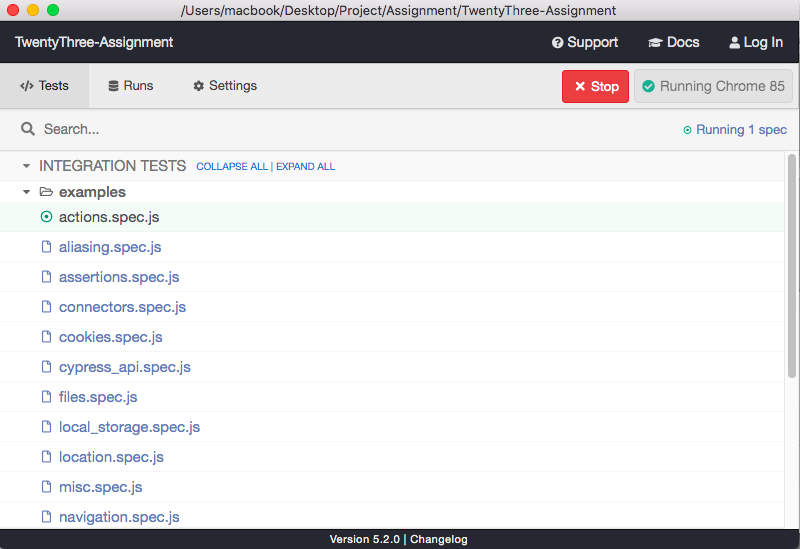The image size is (800, 549).
Task: Open the Changelog link in footer
Action: [x=439, y=539]
